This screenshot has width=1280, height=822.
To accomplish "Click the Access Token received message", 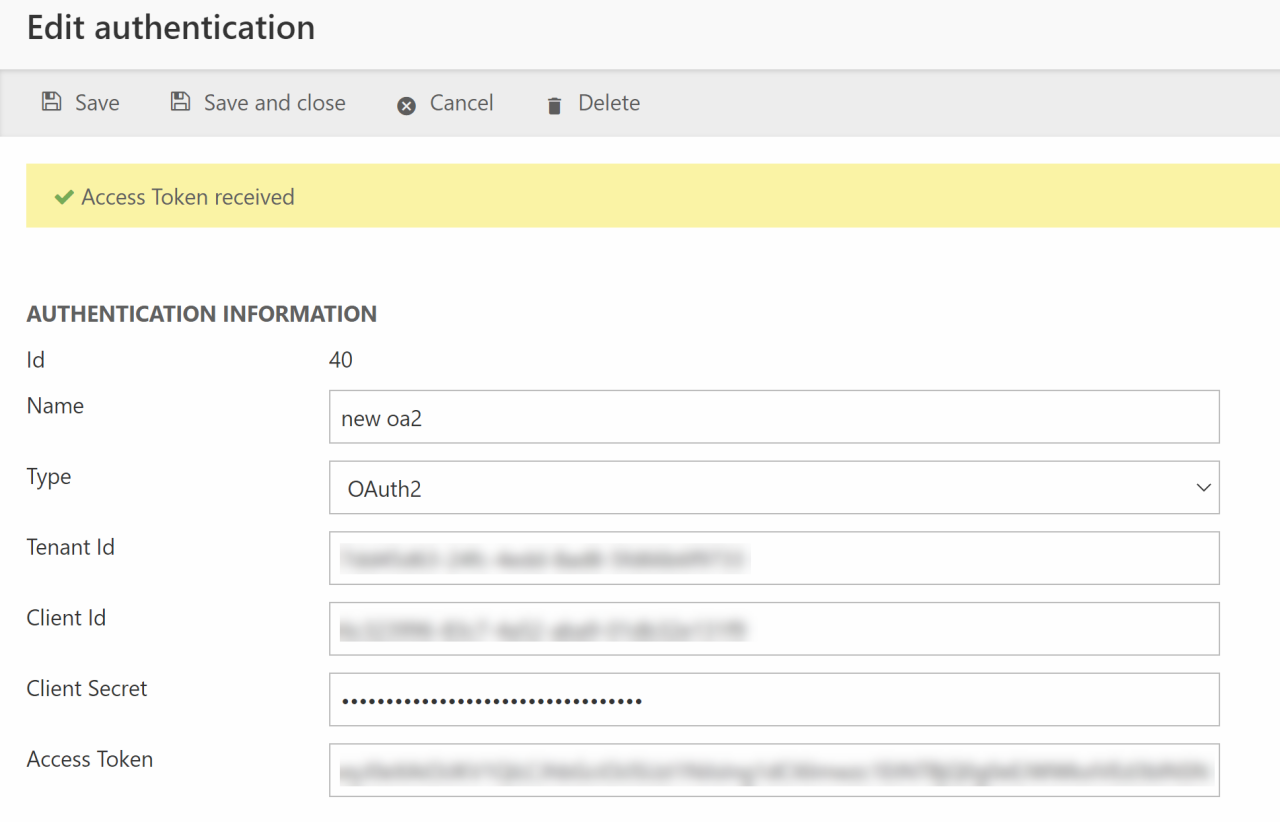I will (188, 197).
